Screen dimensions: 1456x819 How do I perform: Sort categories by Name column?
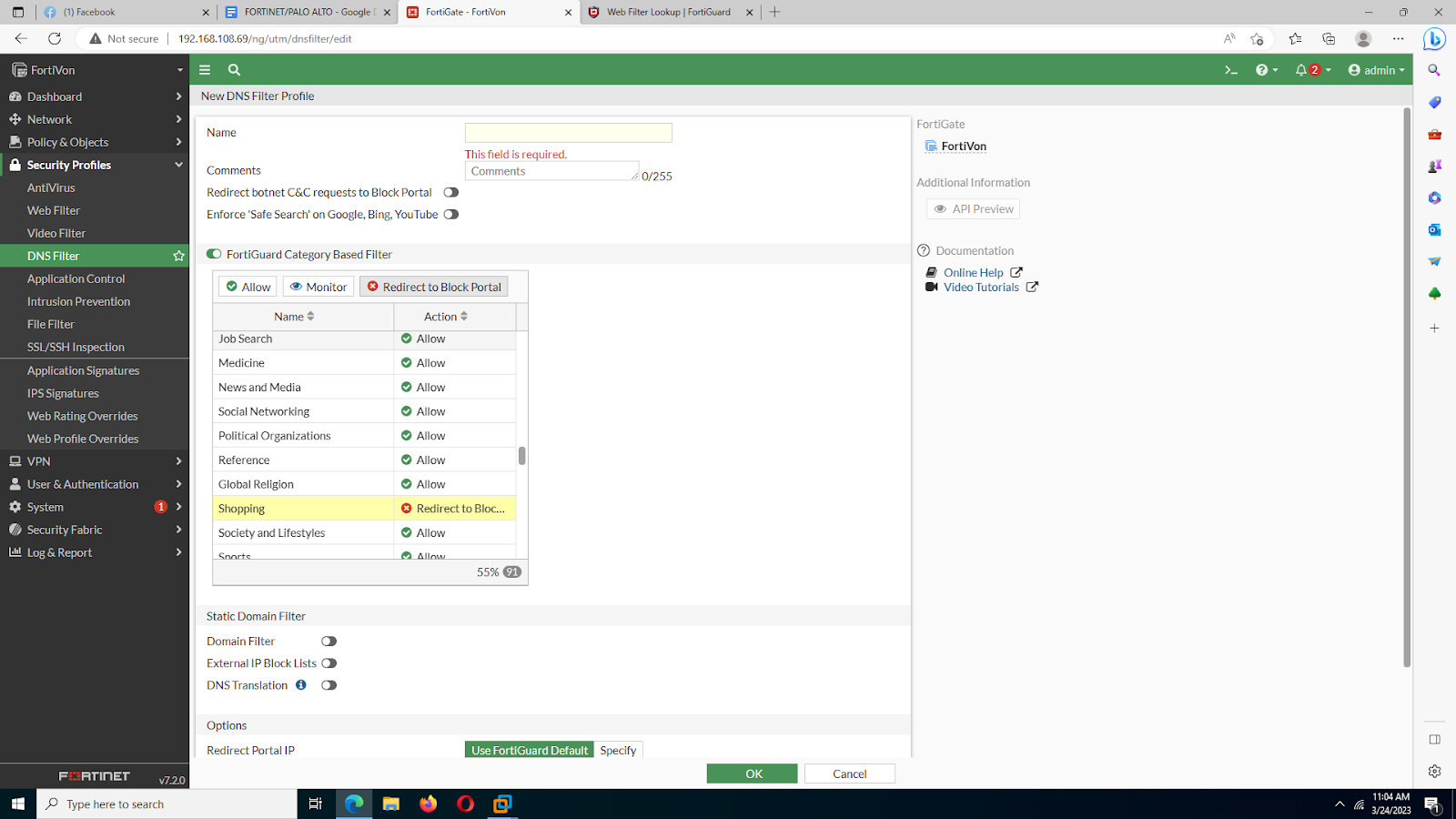[x=303, y=317]
